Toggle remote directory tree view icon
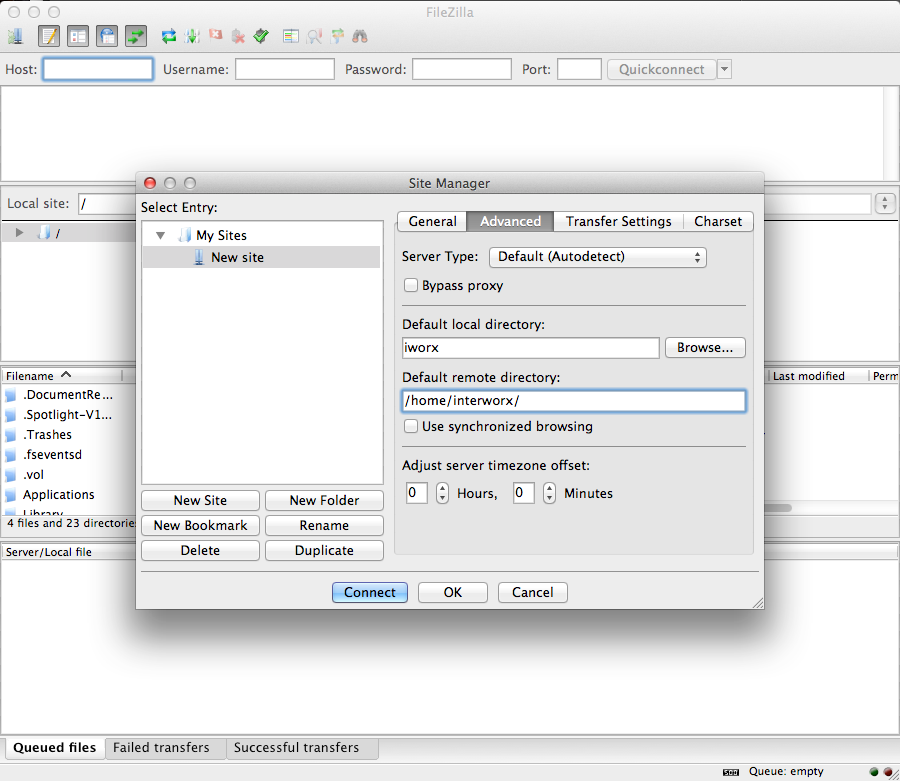This screenshot has width=900, height=781. click(x=107, y=37)
